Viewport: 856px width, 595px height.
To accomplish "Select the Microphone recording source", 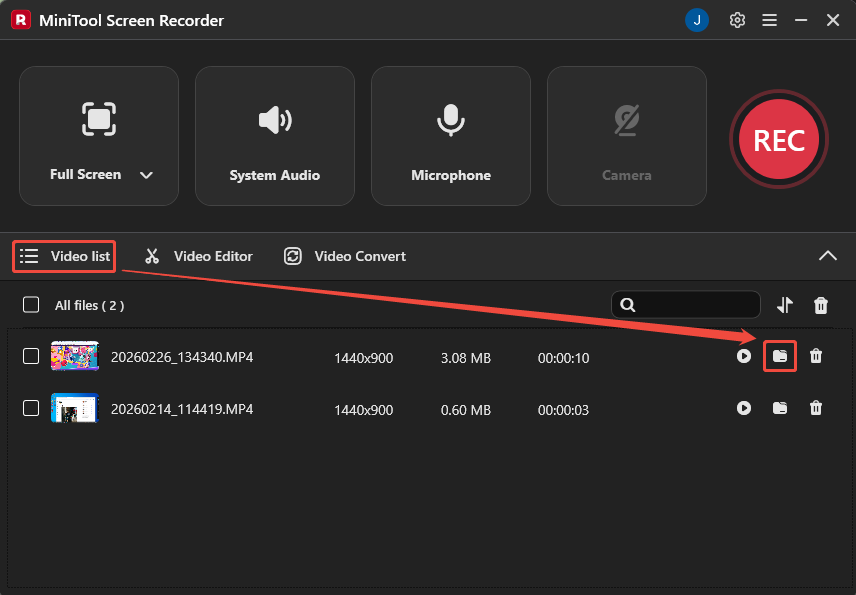I will click(x=450, y=135).
